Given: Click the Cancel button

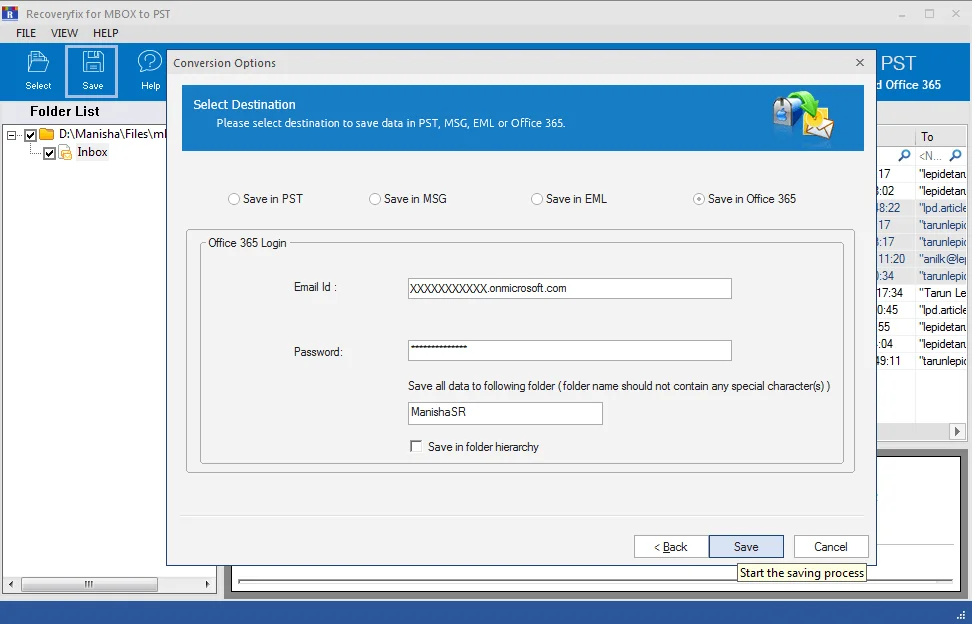Looking at the screenshot, I should [x=831, y=547].
